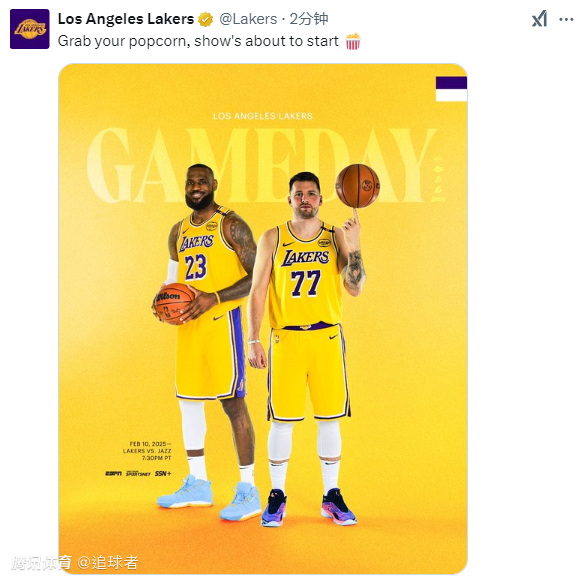Open the Lakers profile avatar

pos(30,29)
